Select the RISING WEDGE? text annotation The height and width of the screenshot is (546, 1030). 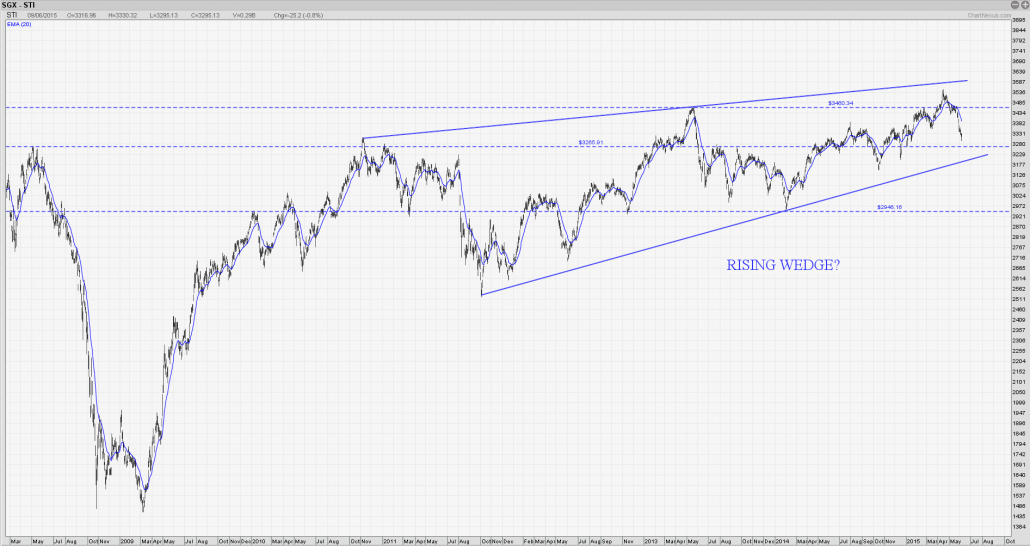(x=783, y=267)
